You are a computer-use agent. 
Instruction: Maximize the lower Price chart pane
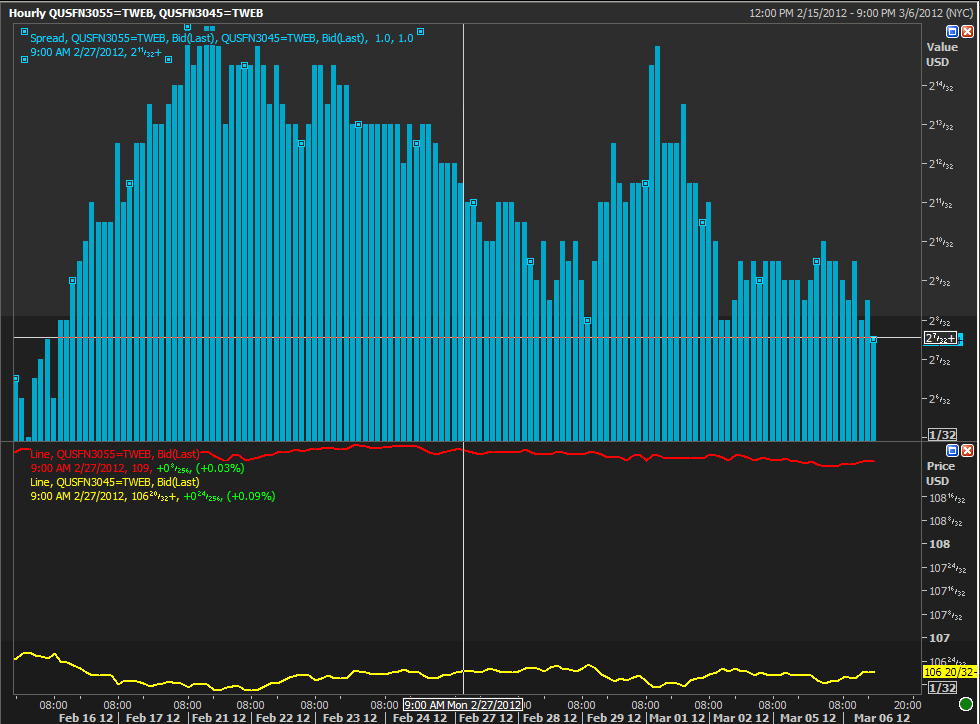pyautogui.click(x=952, y=451)
